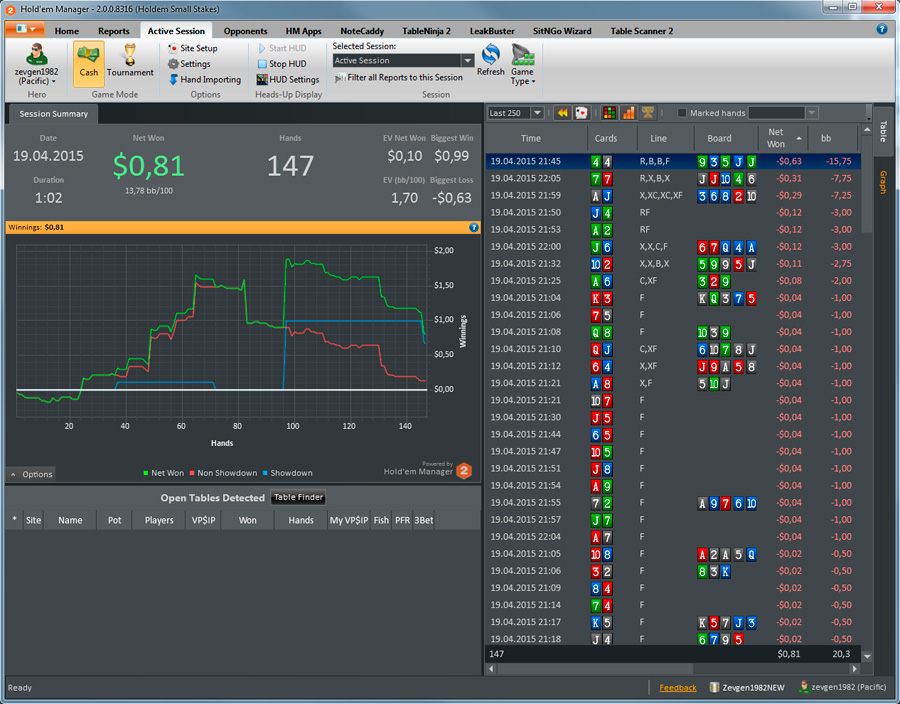
Task: Switch to the vertical Table side tab
Action: (x=883, y=131)
